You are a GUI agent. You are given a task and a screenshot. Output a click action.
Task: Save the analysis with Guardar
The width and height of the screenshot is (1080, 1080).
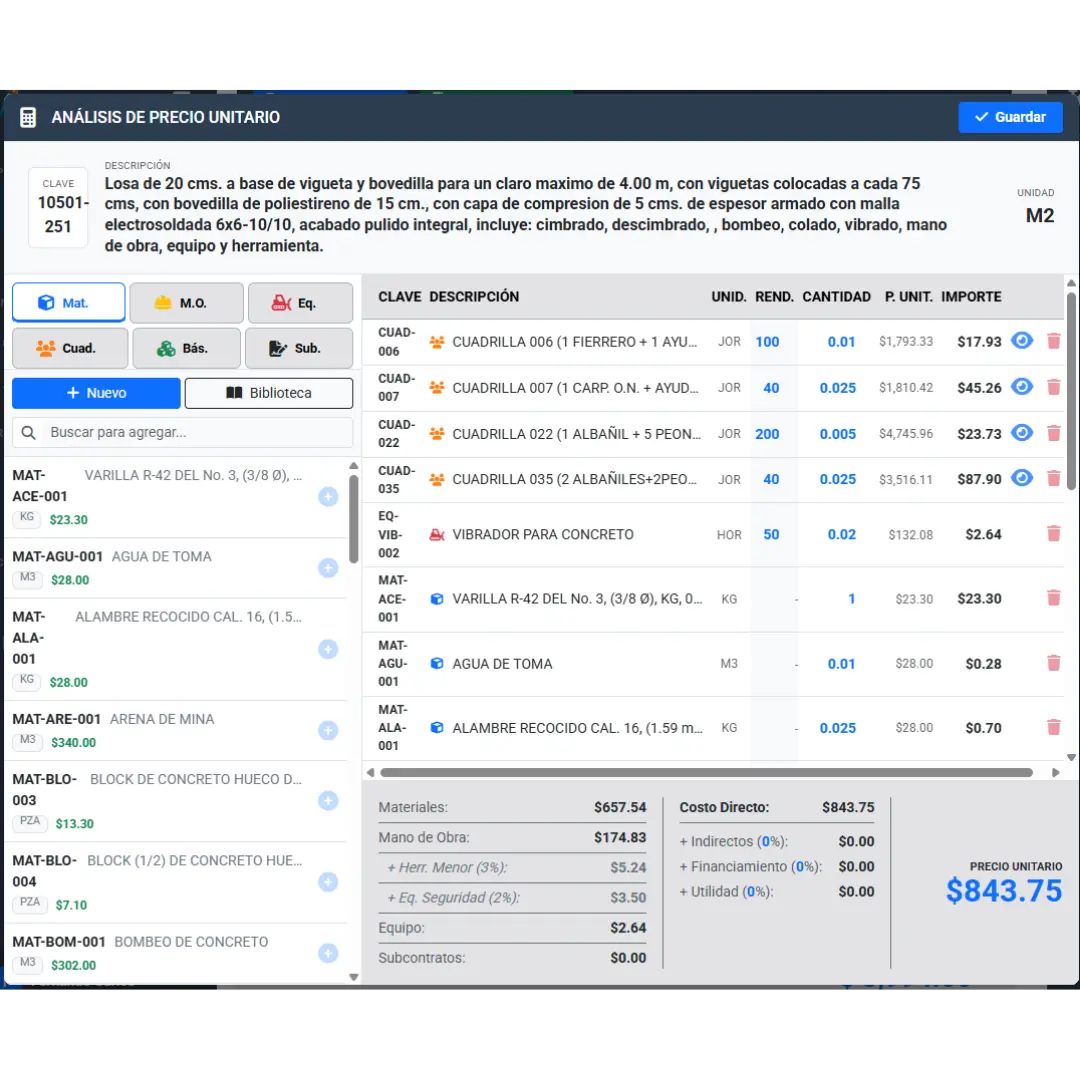pyautogui.click(x=1010, y=117)
